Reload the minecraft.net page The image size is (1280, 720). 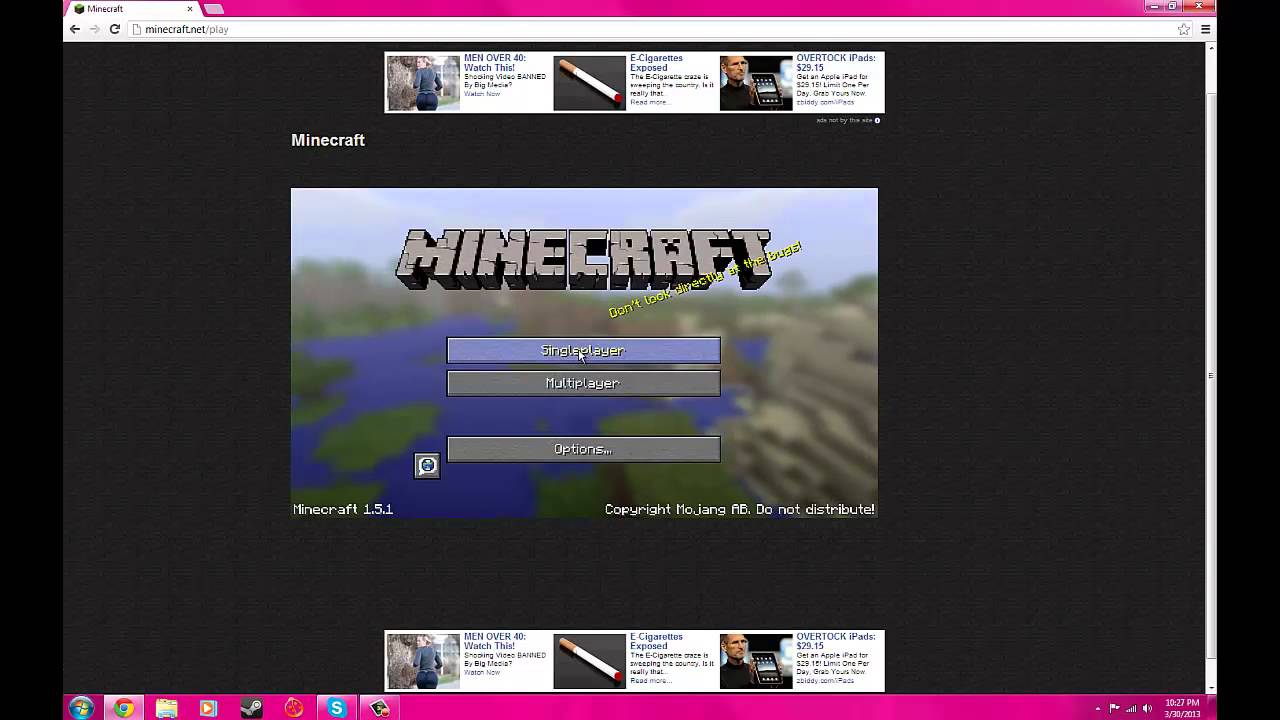[115, 29]
